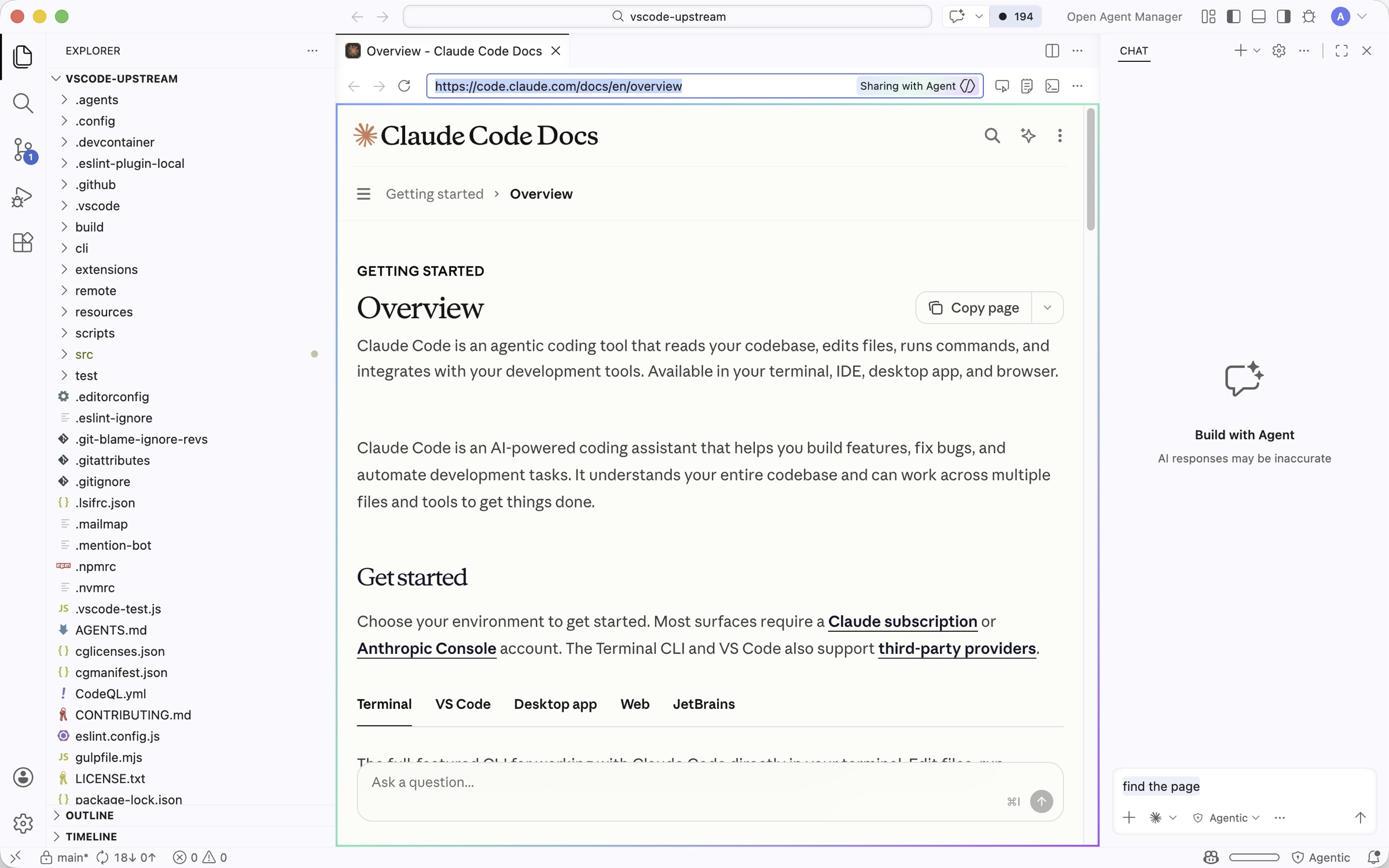Viewport: 1389px width, 868px height.
Task: Open the Copy page dropdown arrow
Action: 1047,308
